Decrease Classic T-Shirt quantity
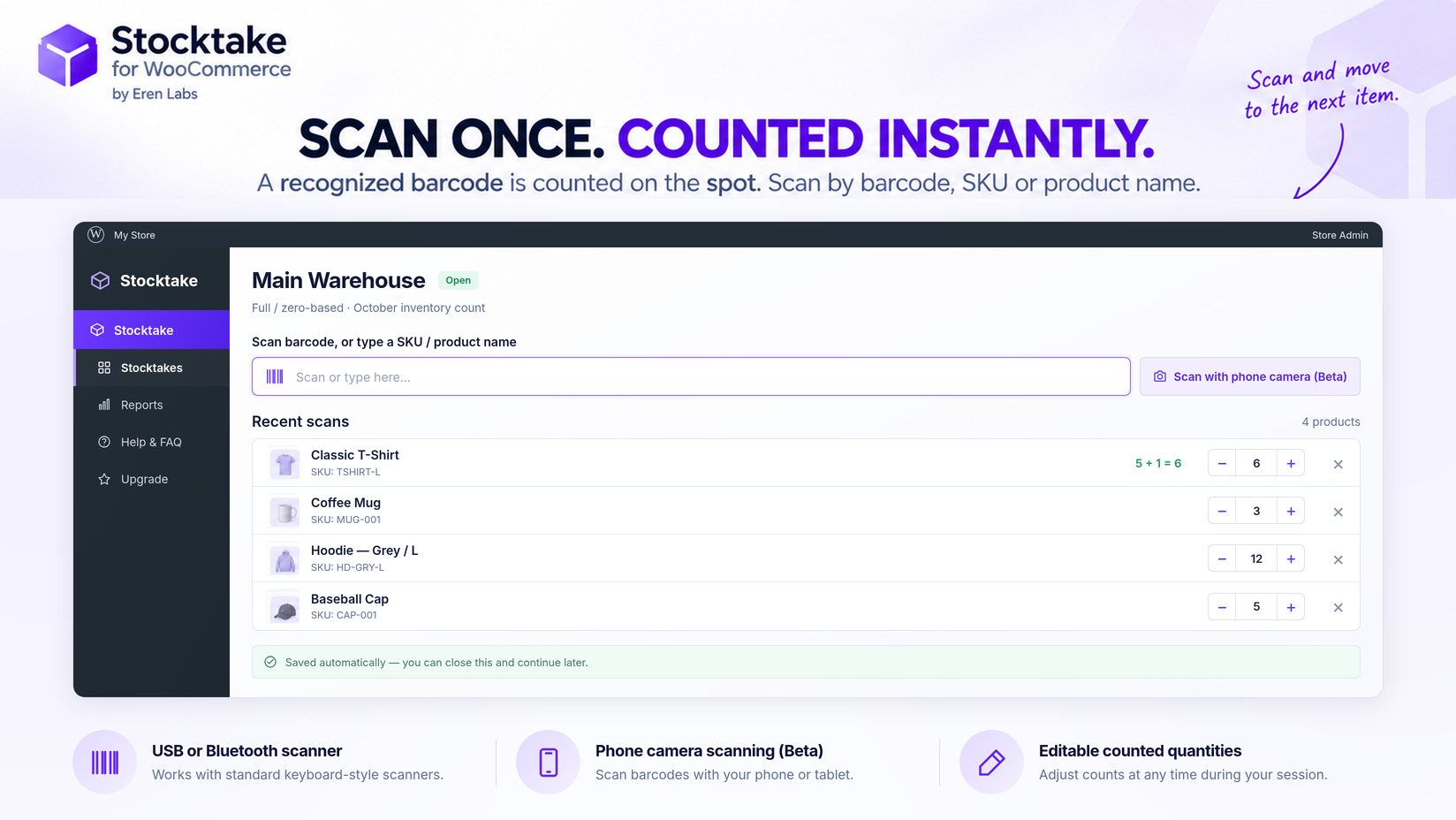 [1222, 463]
